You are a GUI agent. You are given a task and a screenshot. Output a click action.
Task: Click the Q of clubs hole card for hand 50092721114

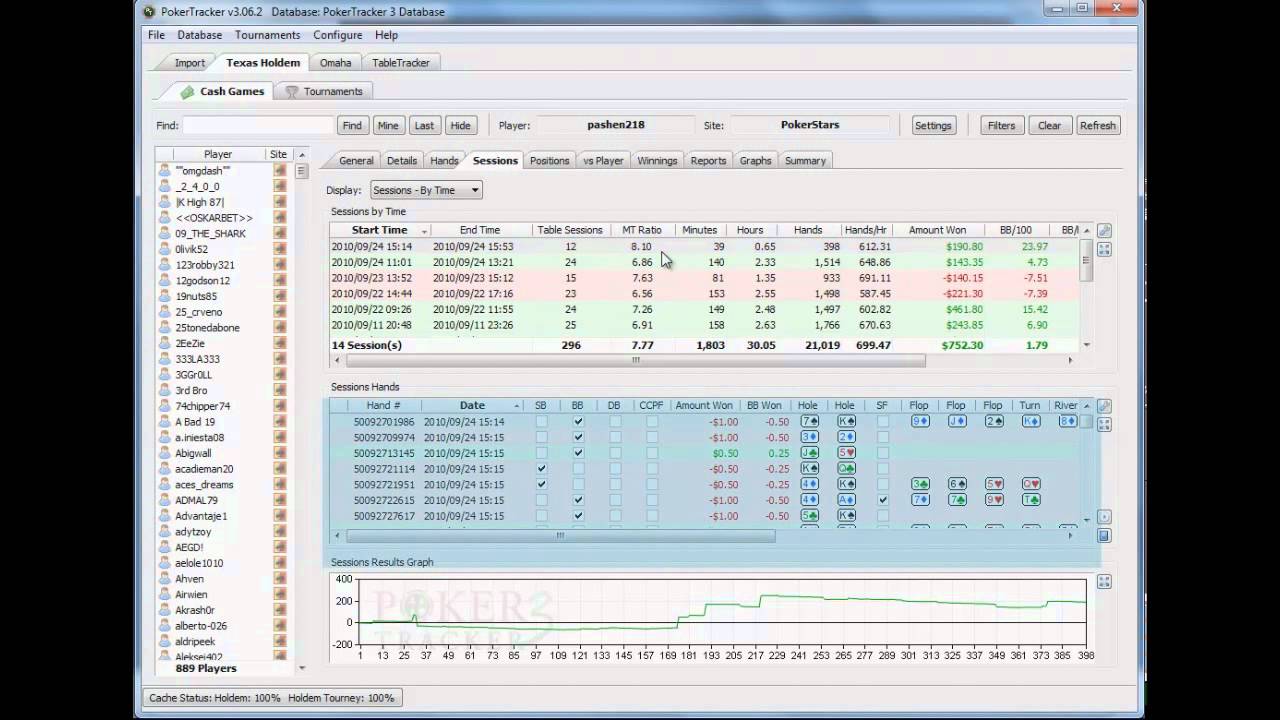click(846, 469)
